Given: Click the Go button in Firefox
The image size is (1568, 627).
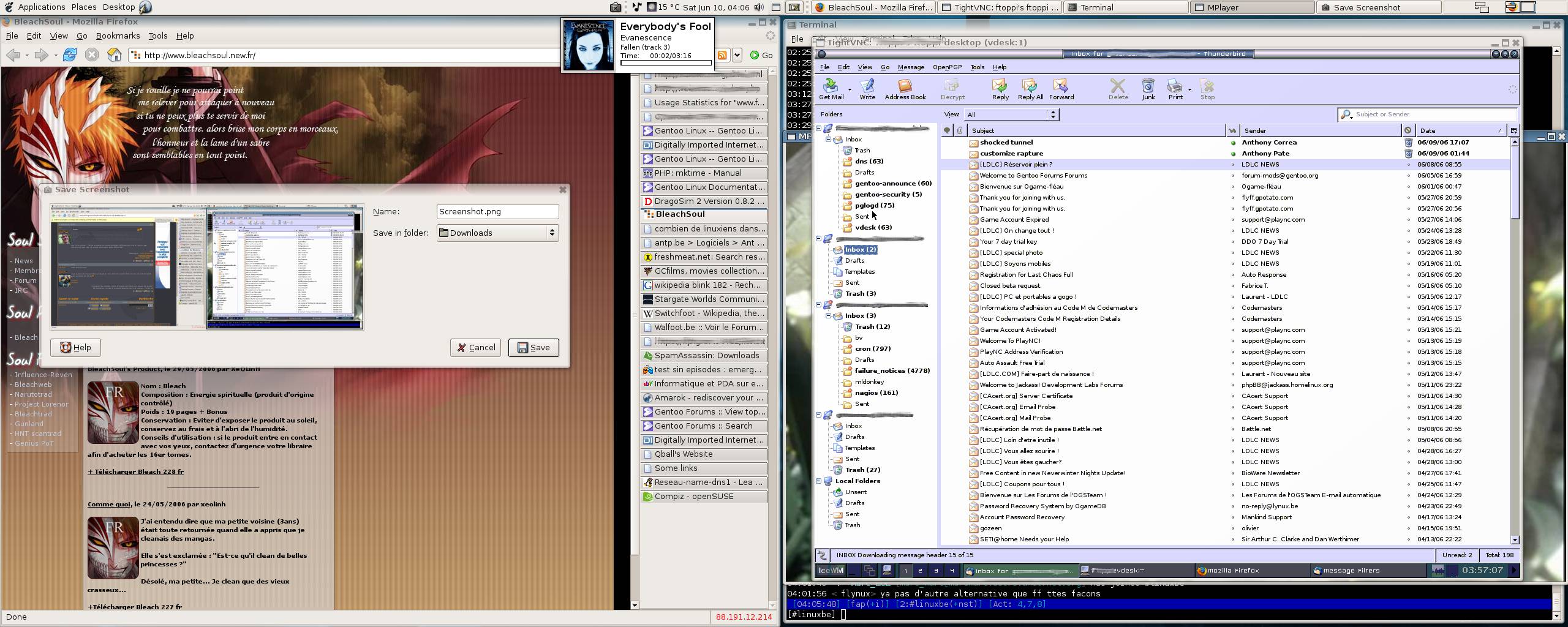Looking at the screenshot, I should [761, 55].
